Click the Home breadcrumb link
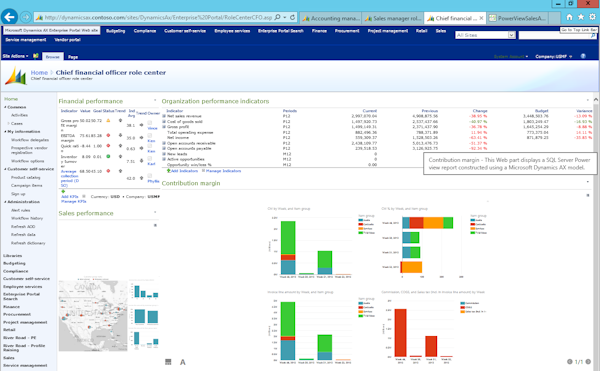 click(39, 72)
